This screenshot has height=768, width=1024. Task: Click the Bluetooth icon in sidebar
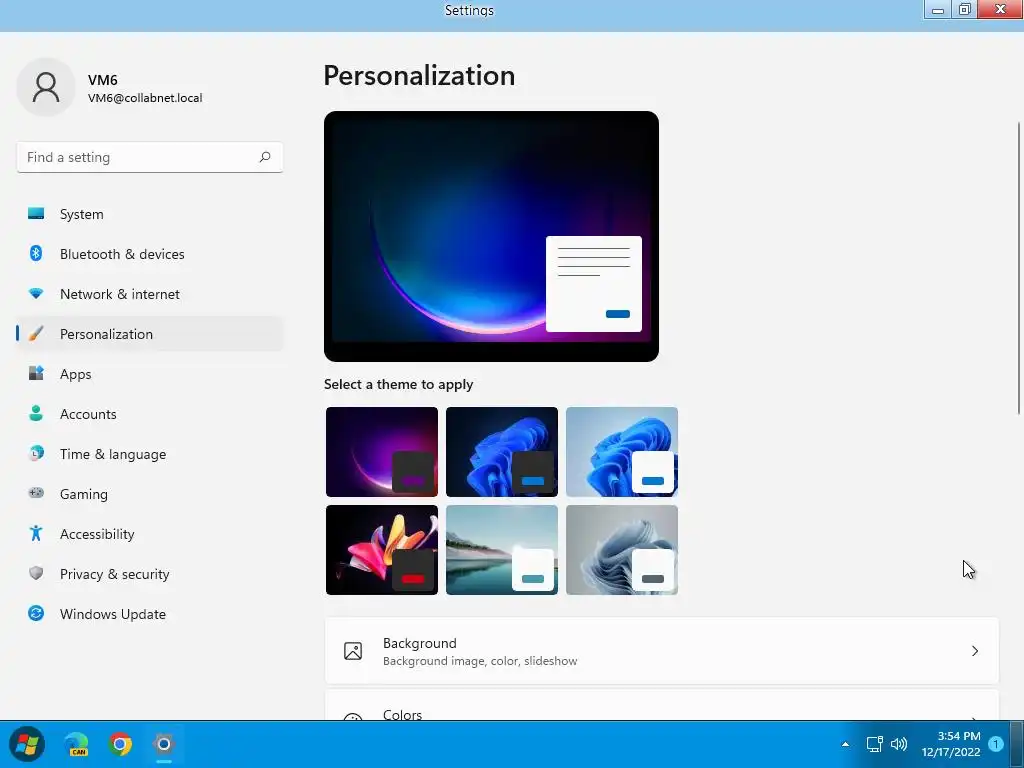(x=36, y=253)
